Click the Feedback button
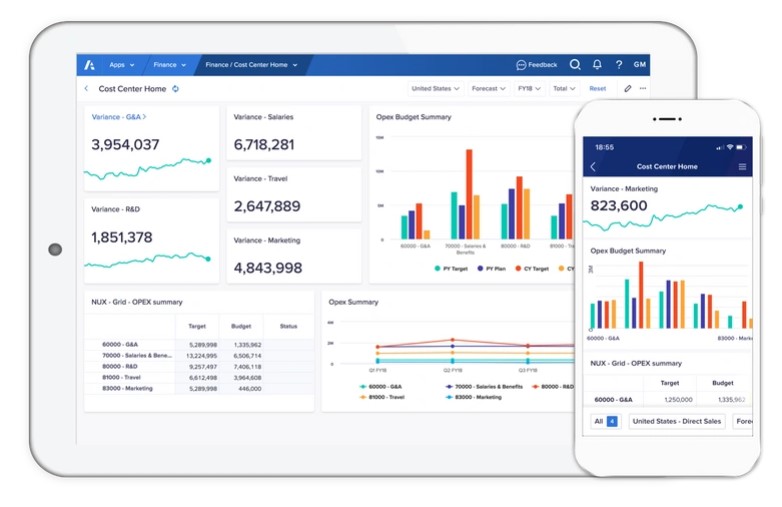The height and width of the screenshot is (507, 782). pos(537,65)
